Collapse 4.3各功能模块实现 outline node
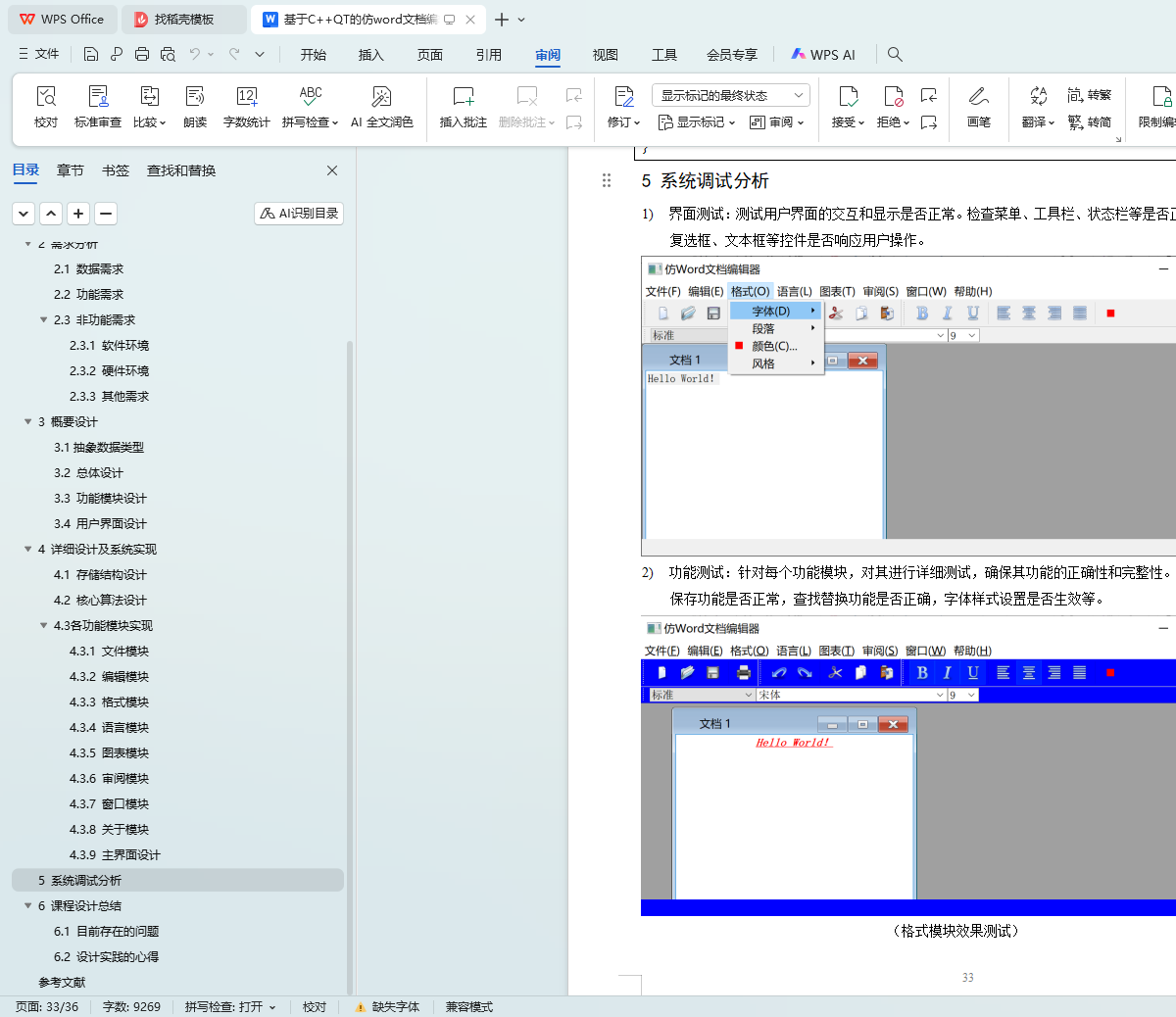Image resolution: width=1176 pixels, height=1017 pixels. (44, 625)
